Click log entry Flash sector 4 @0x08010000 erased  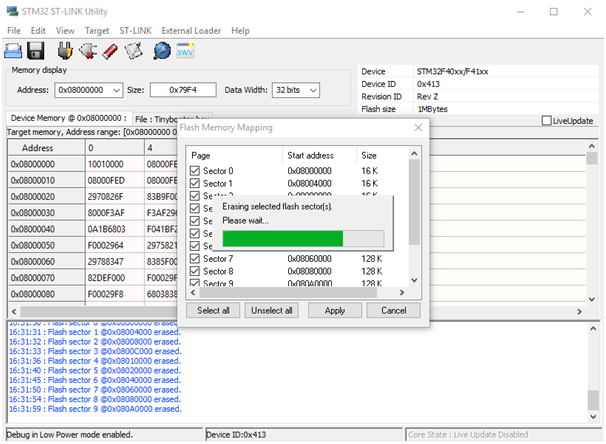[95, 361]
